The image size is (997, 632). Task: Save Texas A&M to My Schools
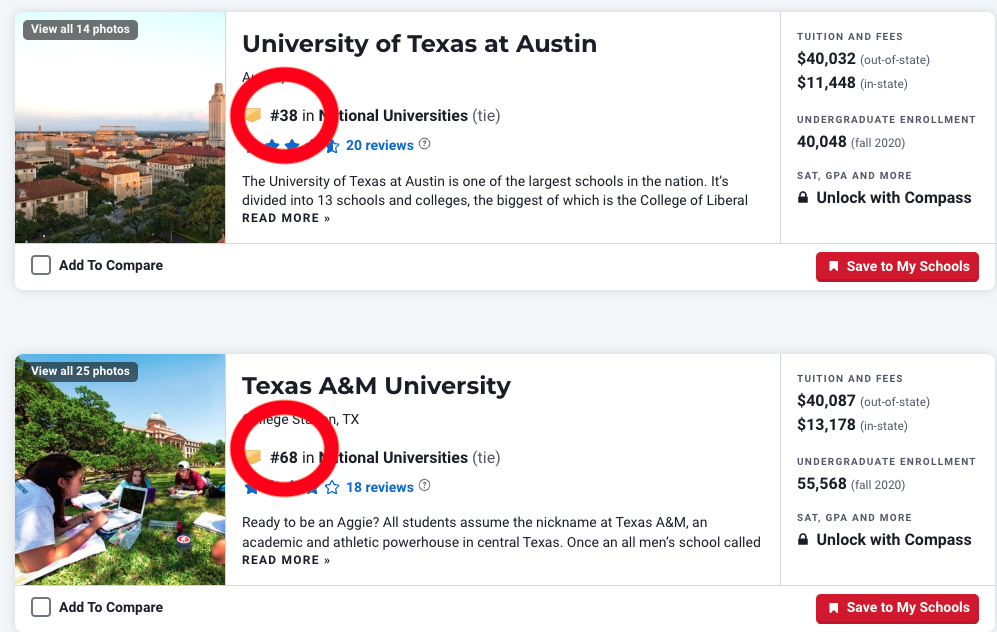[897, 608]
